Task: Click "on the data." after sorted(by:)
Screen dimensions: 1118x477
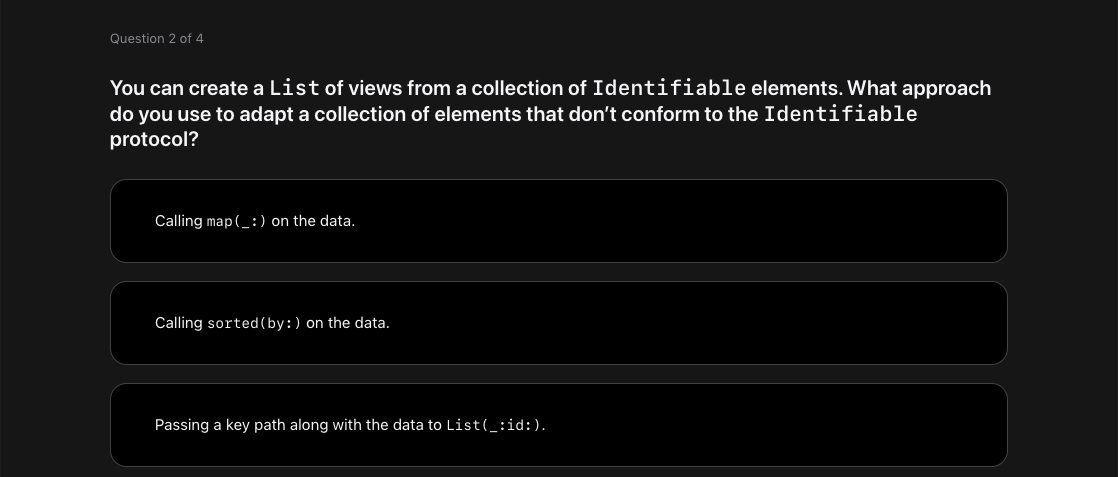Action: [x=348, y=323]
